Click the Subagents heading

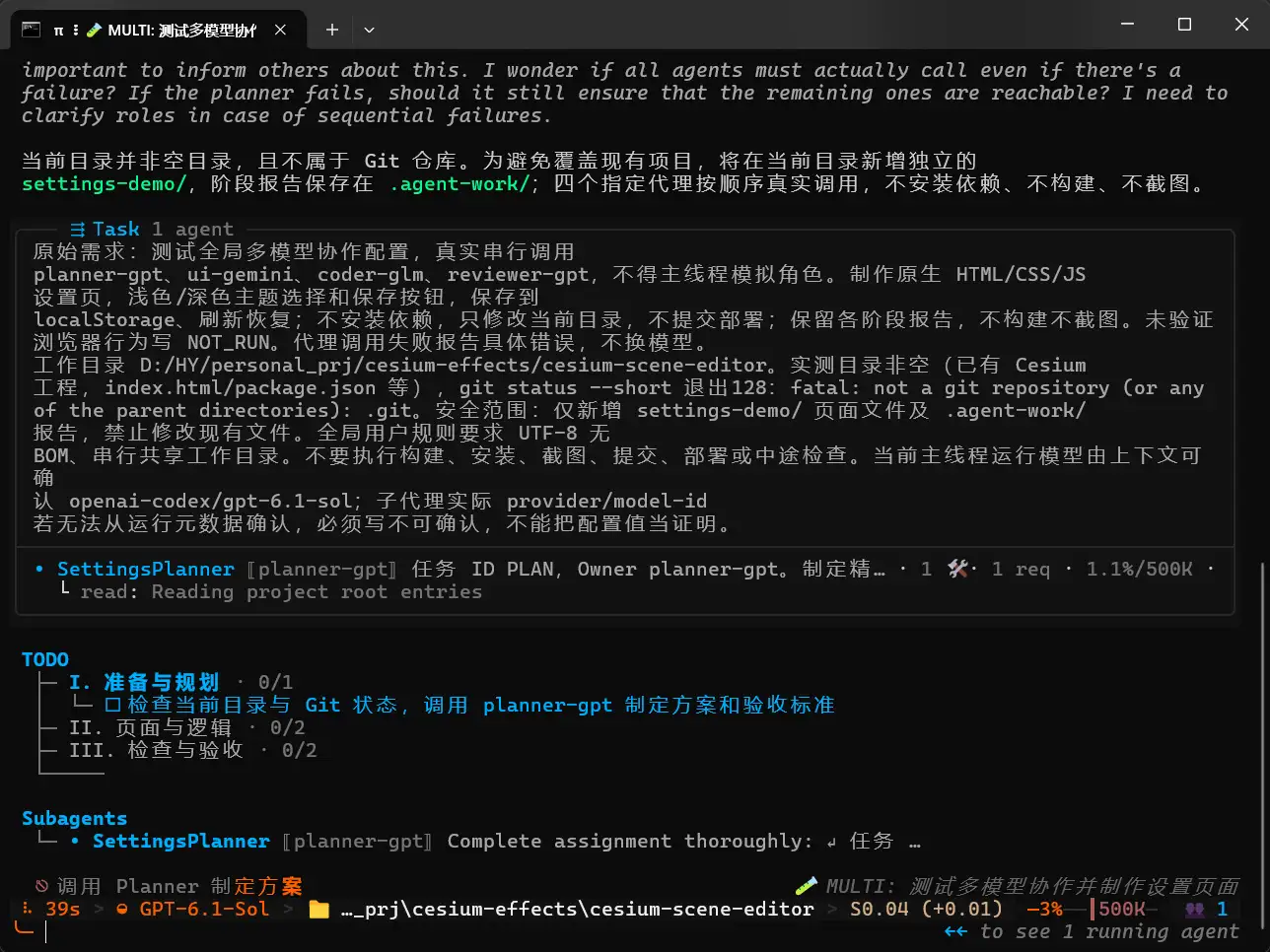click(x=74, y=818)
